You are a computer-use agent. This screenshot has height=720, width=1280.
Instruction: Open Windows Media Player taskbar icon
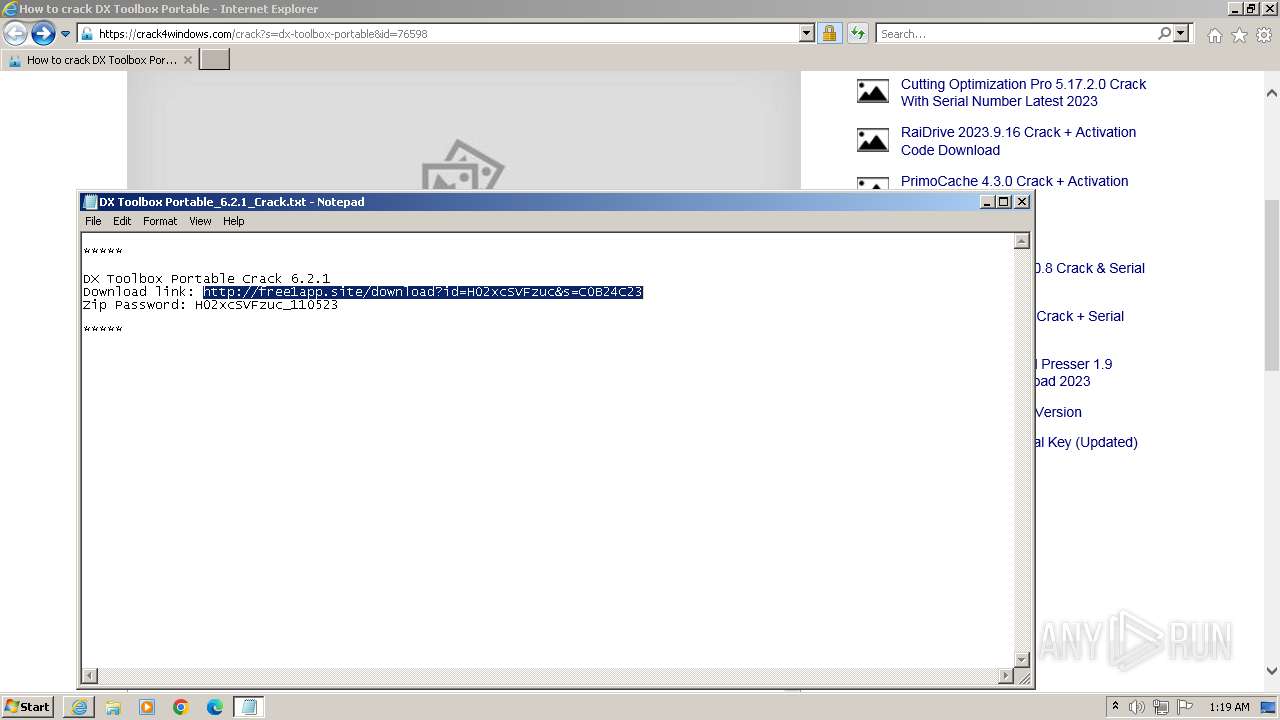click(x=147, y=707)
